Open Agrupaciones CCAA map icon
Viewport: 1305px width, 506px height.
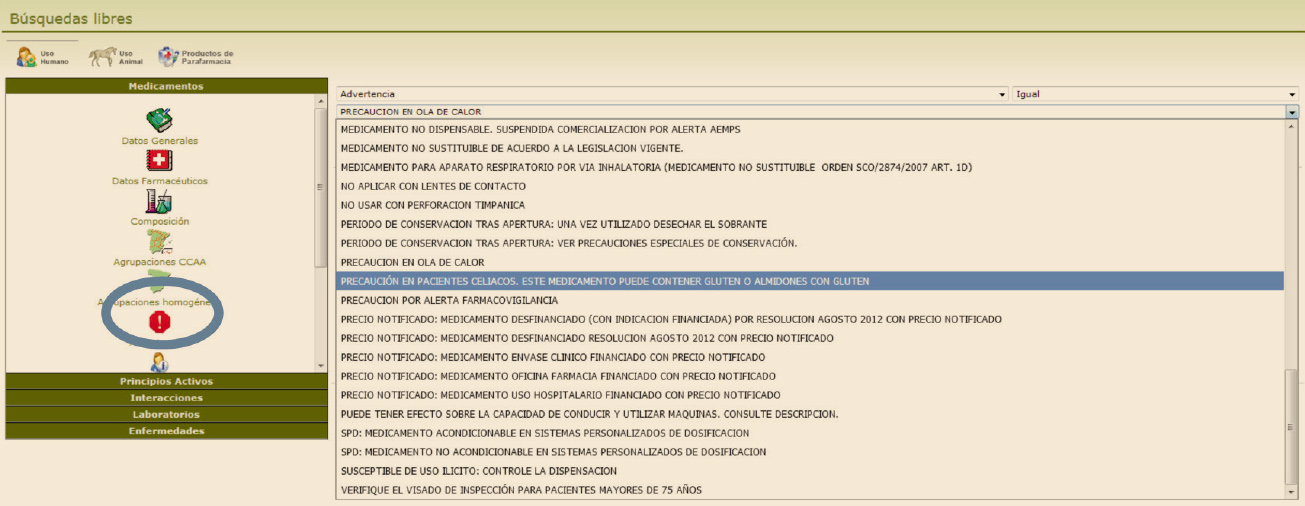click(x=160, y=241)
